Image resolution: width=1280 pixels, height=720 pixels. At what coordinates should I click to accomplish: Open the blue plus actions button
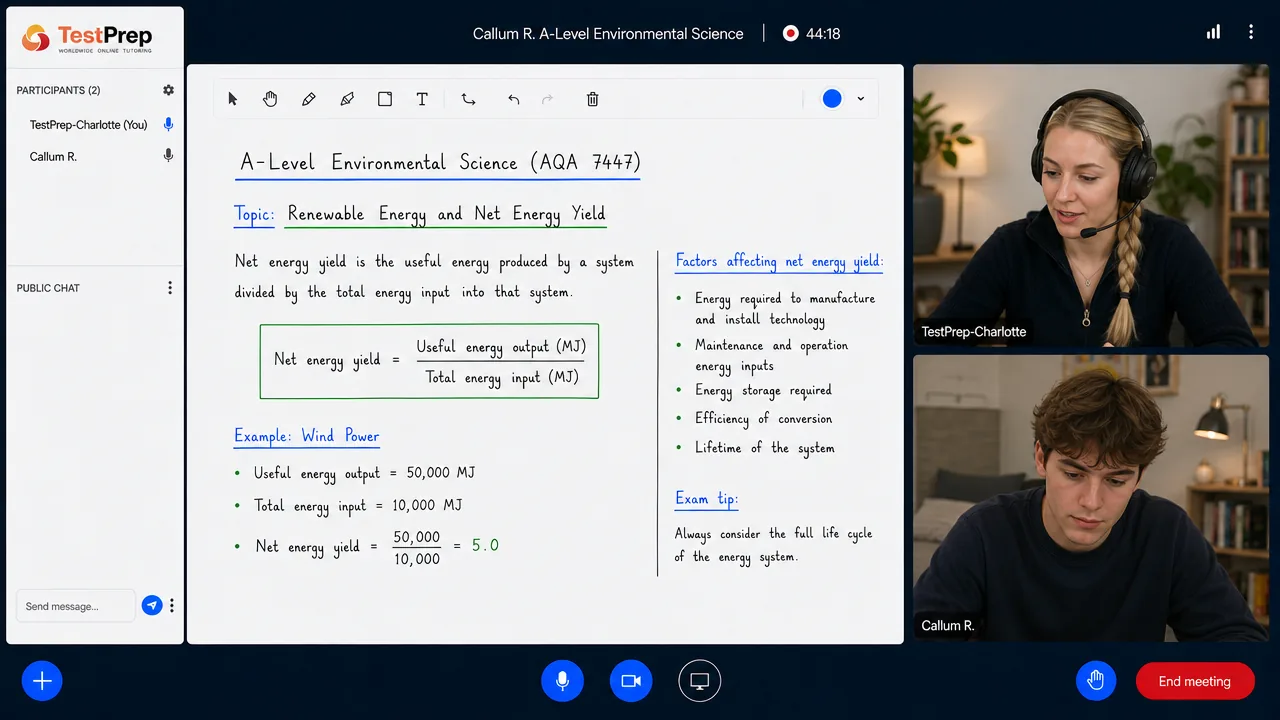[x=42, y=681]
